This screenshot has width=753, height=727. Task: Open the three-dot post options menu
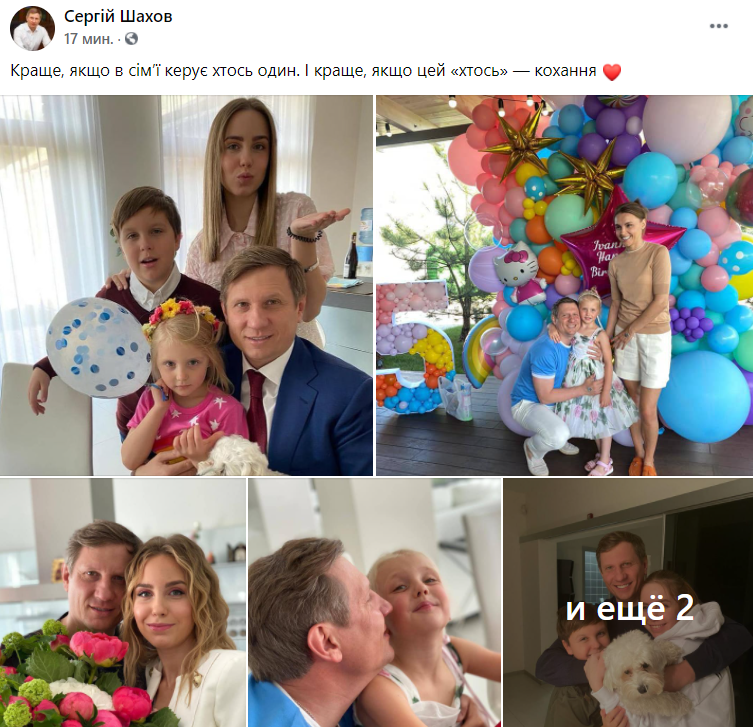pos(718,26)
